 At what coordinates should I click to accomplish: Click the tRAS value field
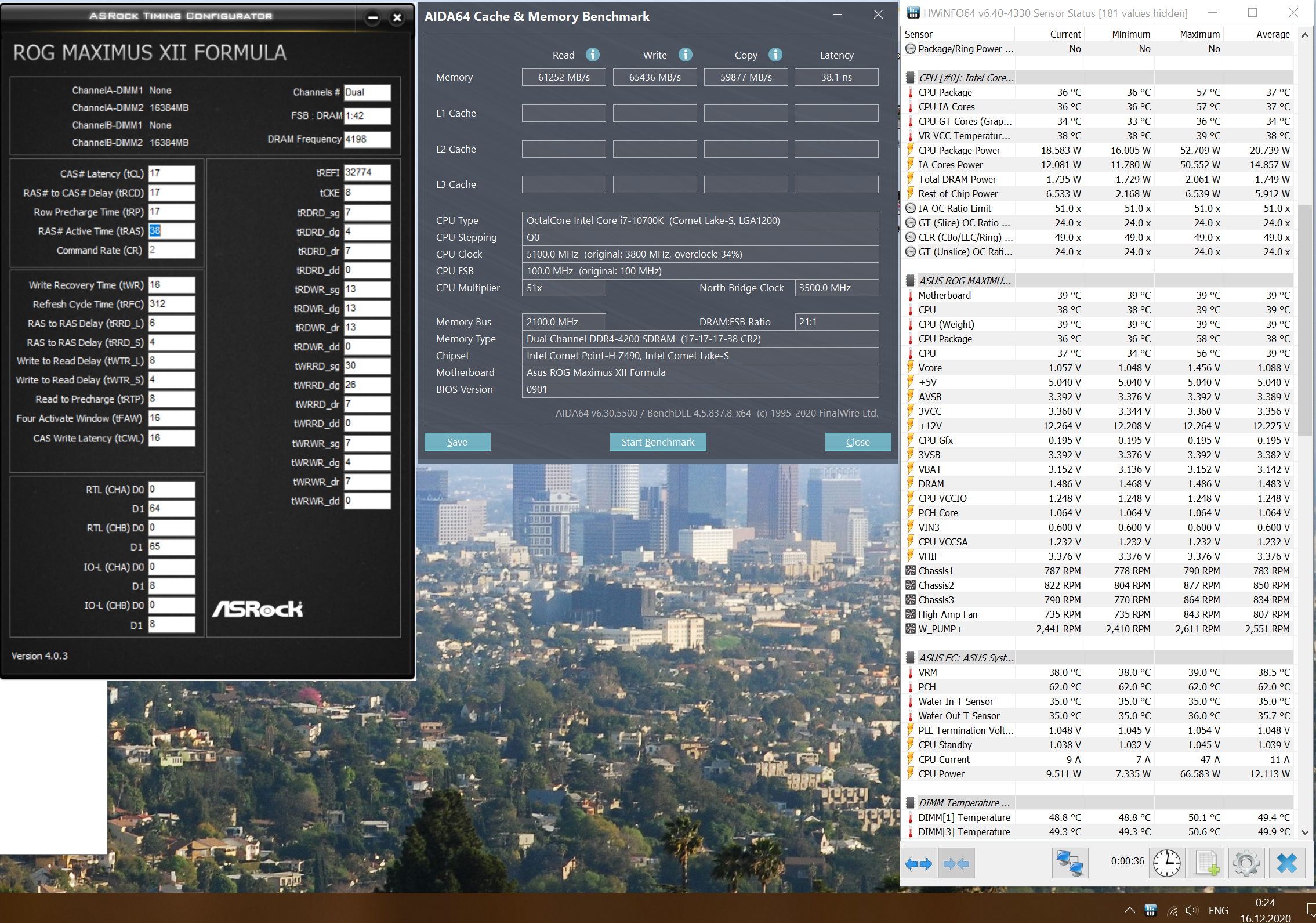(x=171, y=231)
